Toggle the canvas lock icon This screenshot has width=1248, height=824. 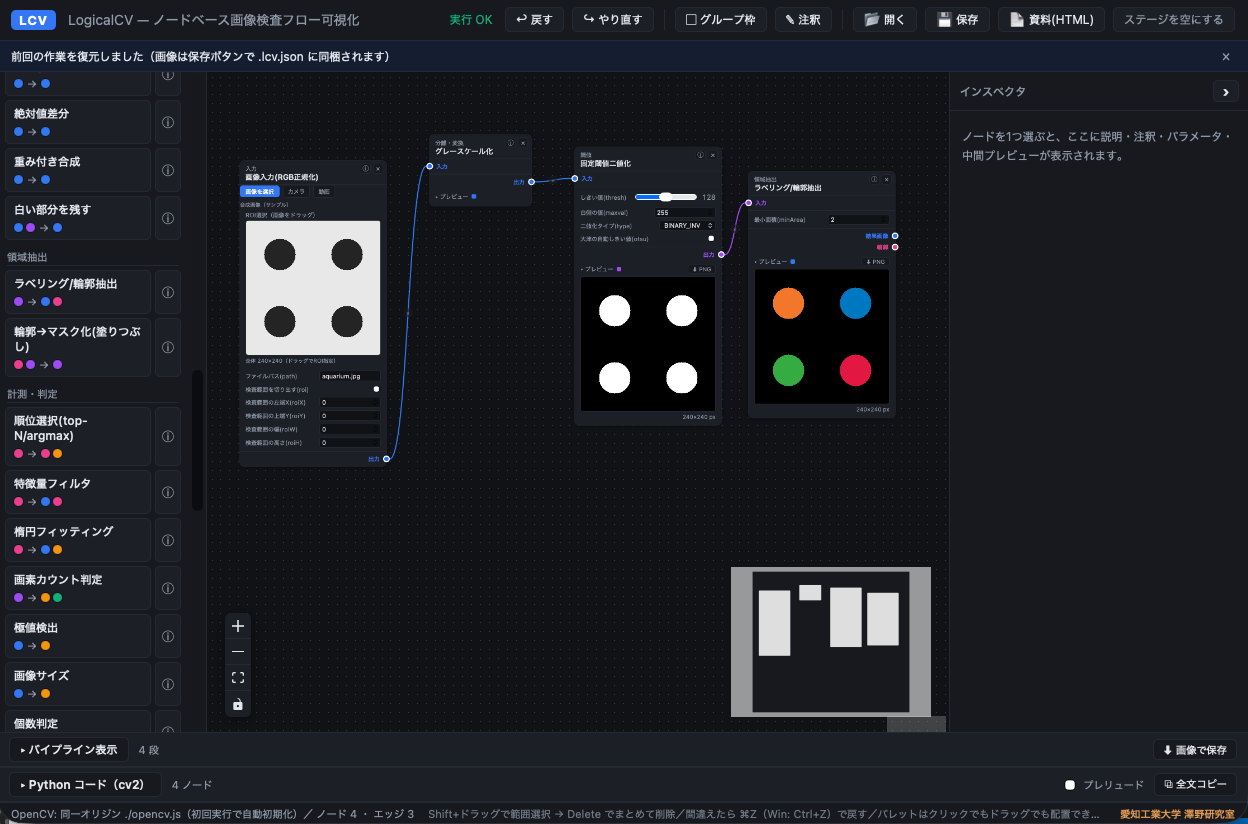238,704
